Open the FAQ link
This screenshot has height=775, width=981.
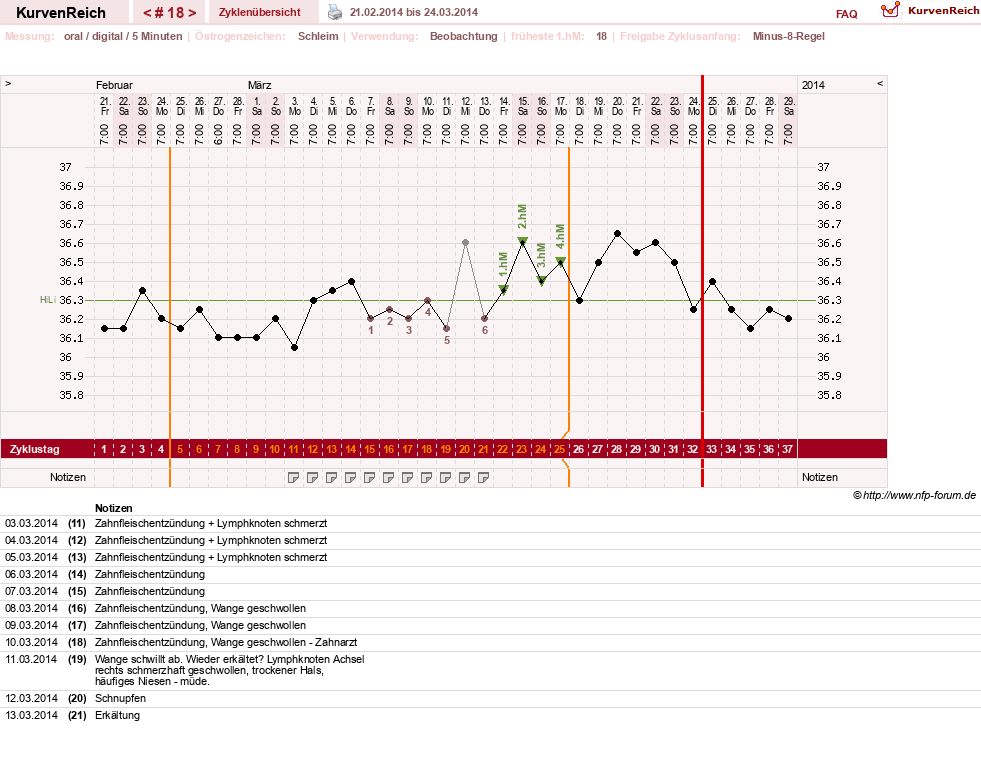[846, 14]
